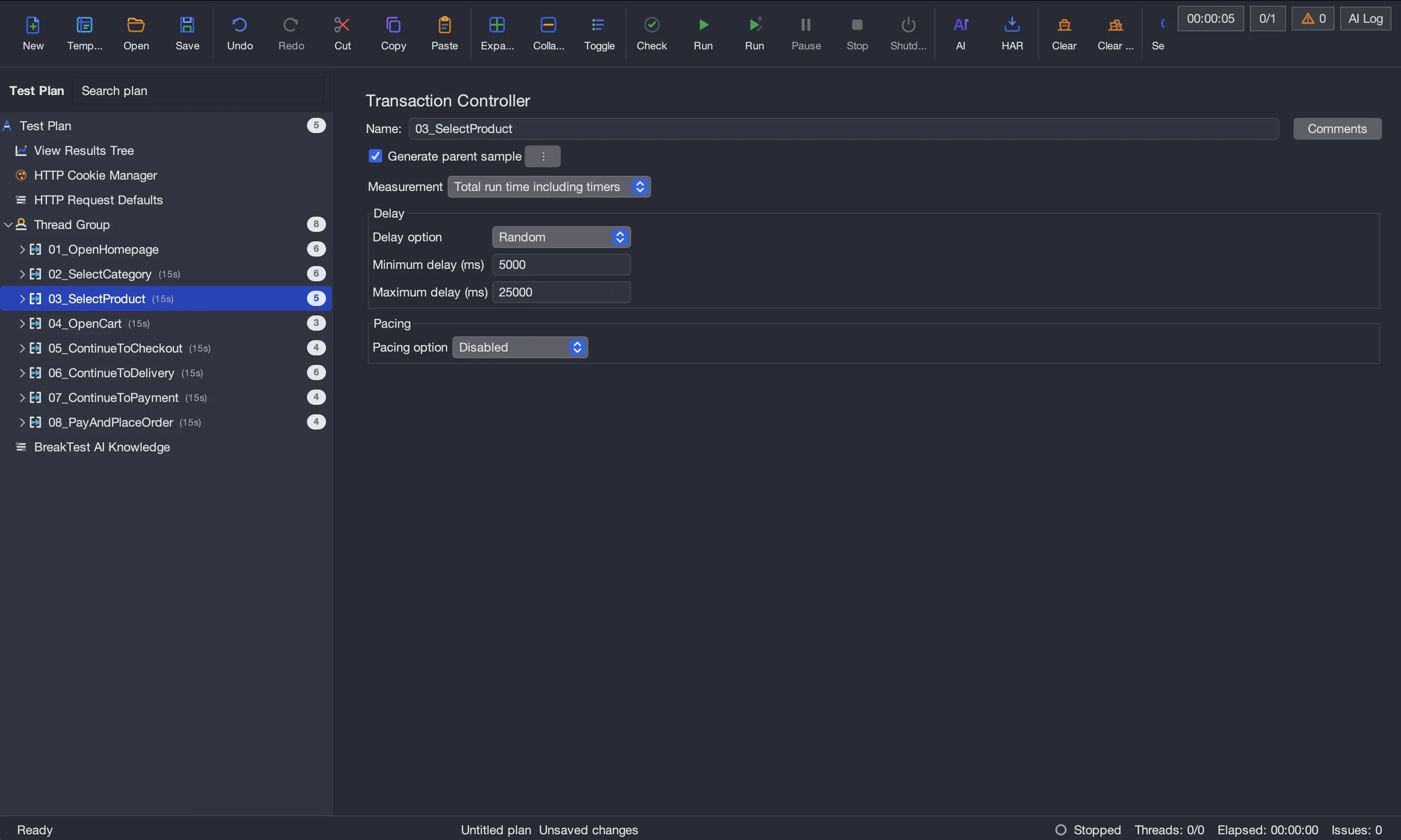Open the Delay option dropdown showing Random

click(562, 237)
